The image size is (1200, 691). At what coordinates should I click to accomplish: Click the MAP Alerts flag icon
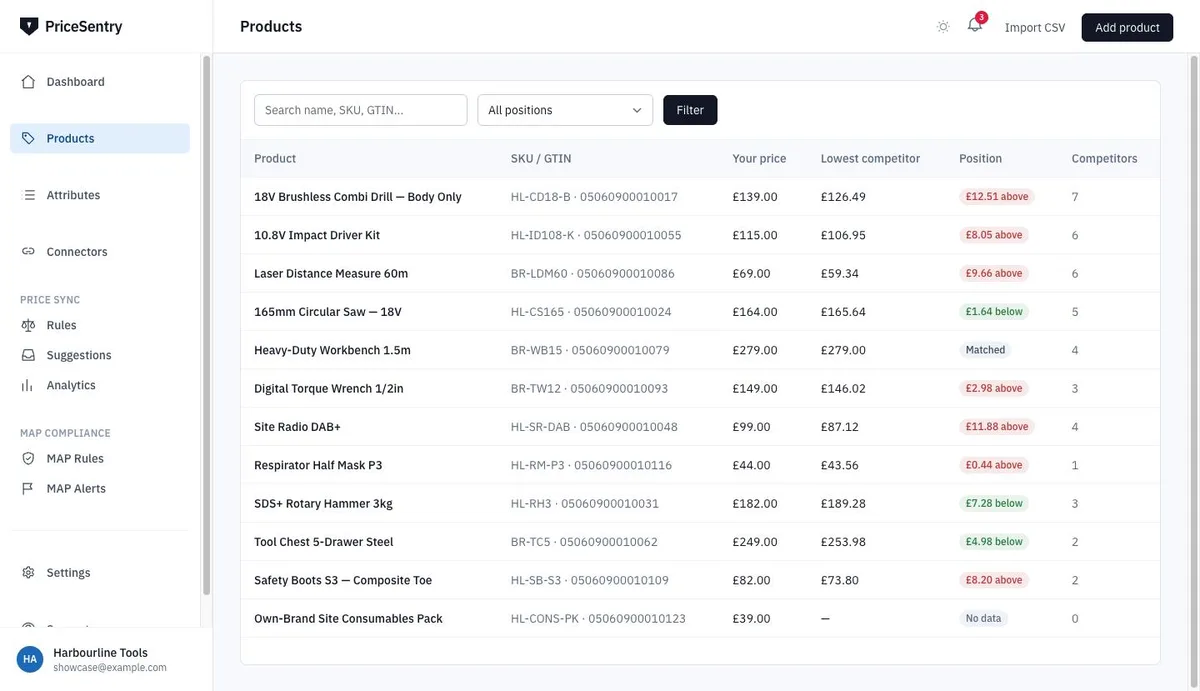pyautogui.click(x=28, y=488)
